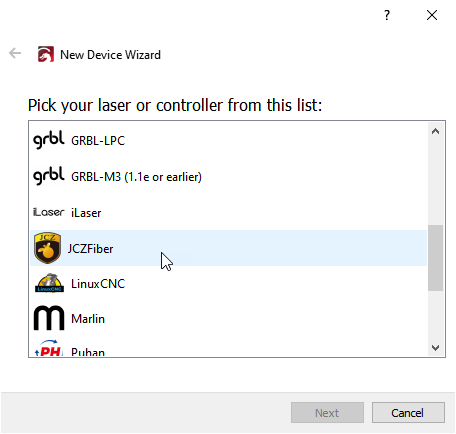Close the New Device Wizard dialog

[432, 15]
